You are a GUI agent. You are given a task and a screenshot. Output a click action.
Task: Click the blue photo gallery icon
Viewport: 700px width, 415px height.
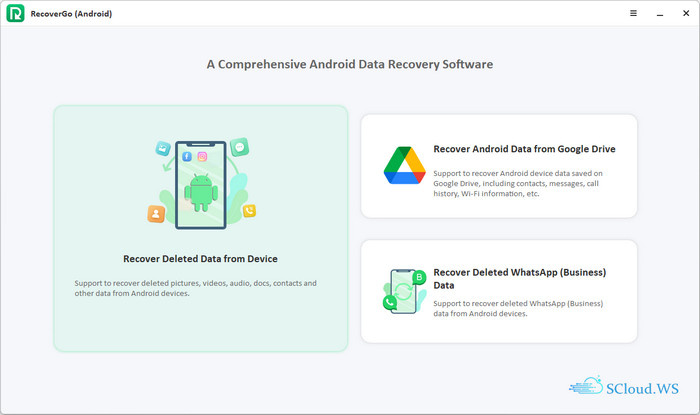pos(163,148)
